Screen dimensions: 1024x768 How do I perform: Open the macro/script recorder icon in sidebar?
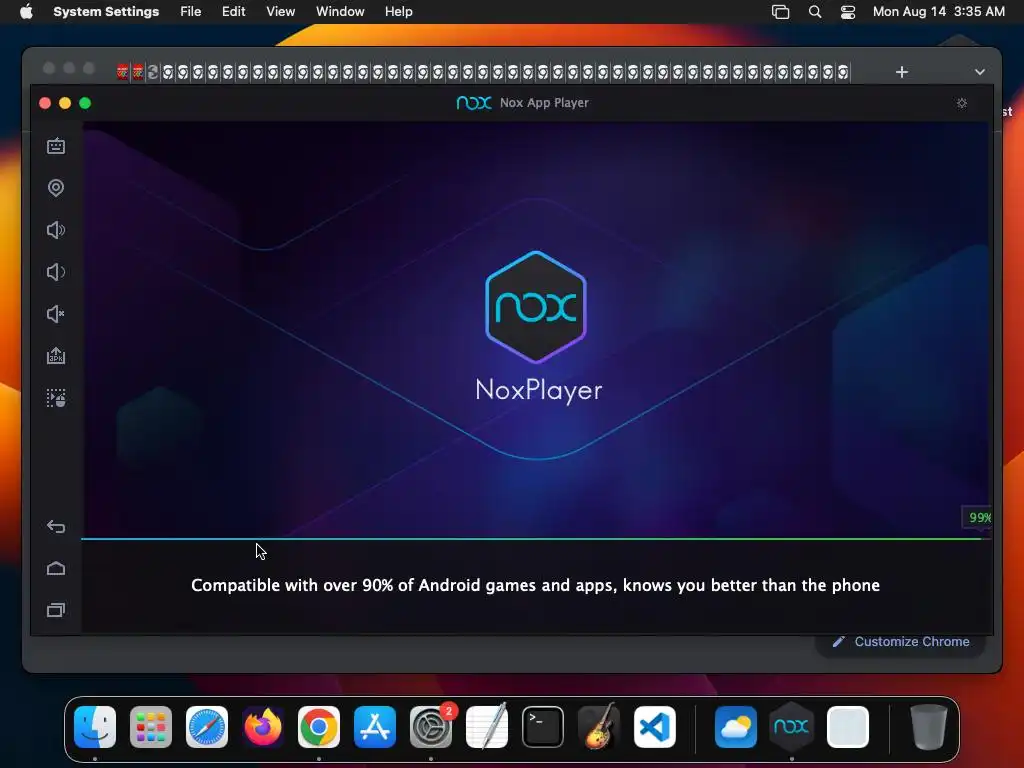pos(56,398)
